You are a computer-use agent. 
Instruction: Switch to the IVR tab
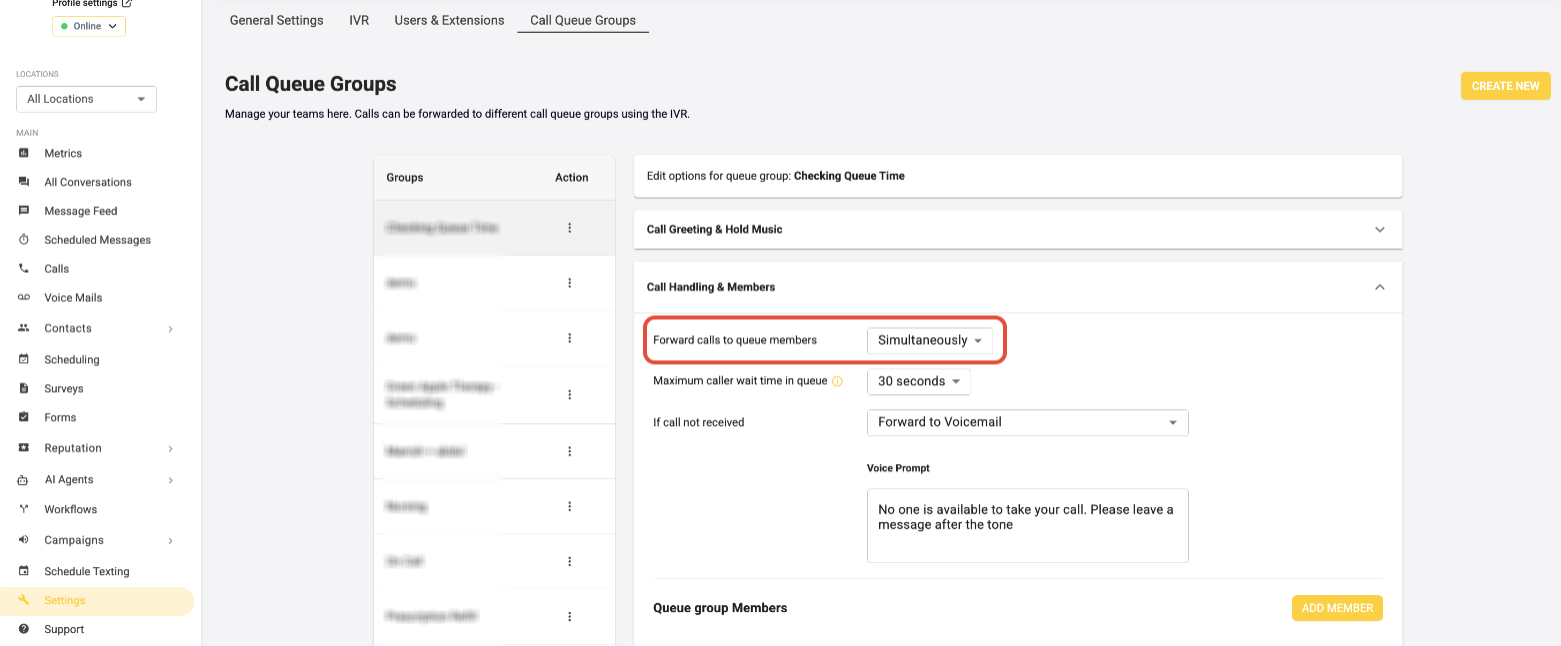pos(359,20)
